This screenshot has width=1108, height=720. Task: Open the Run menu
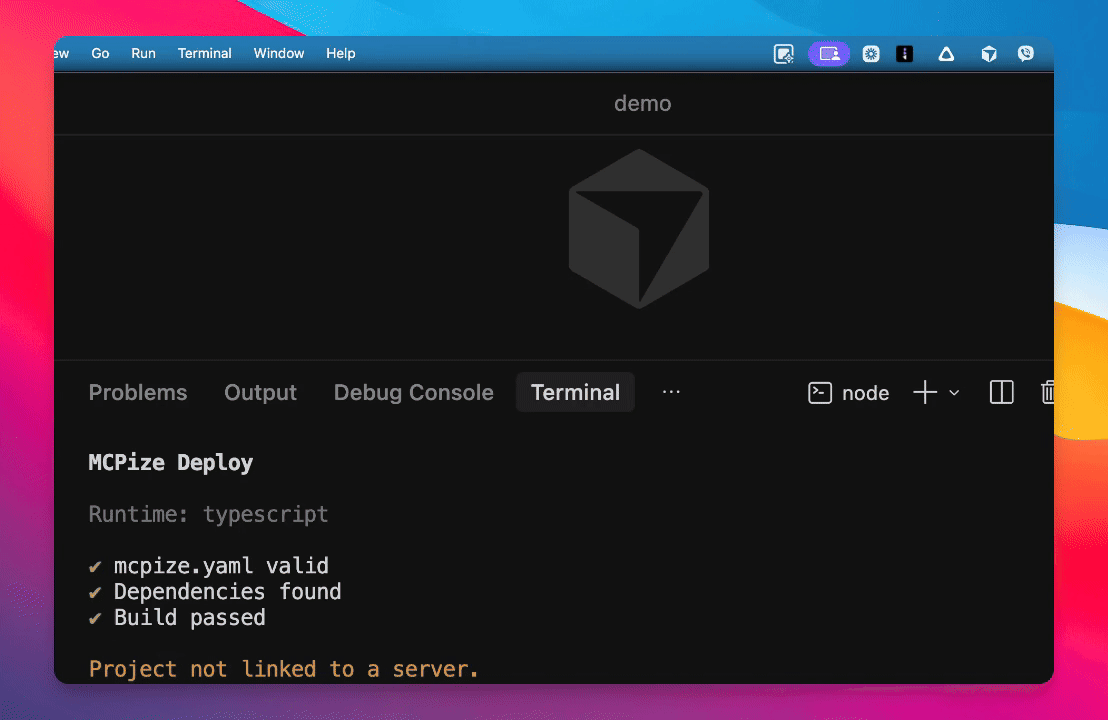tap(143, 54)
